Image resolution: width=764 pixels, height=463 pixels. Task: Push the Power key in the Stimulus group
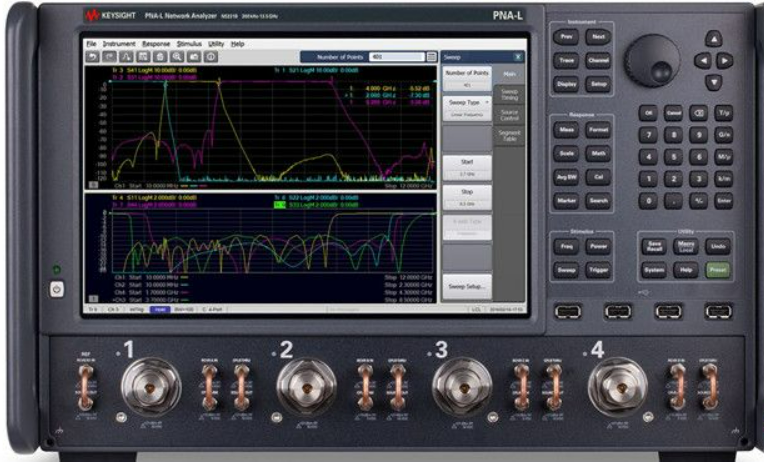[598, 246]
